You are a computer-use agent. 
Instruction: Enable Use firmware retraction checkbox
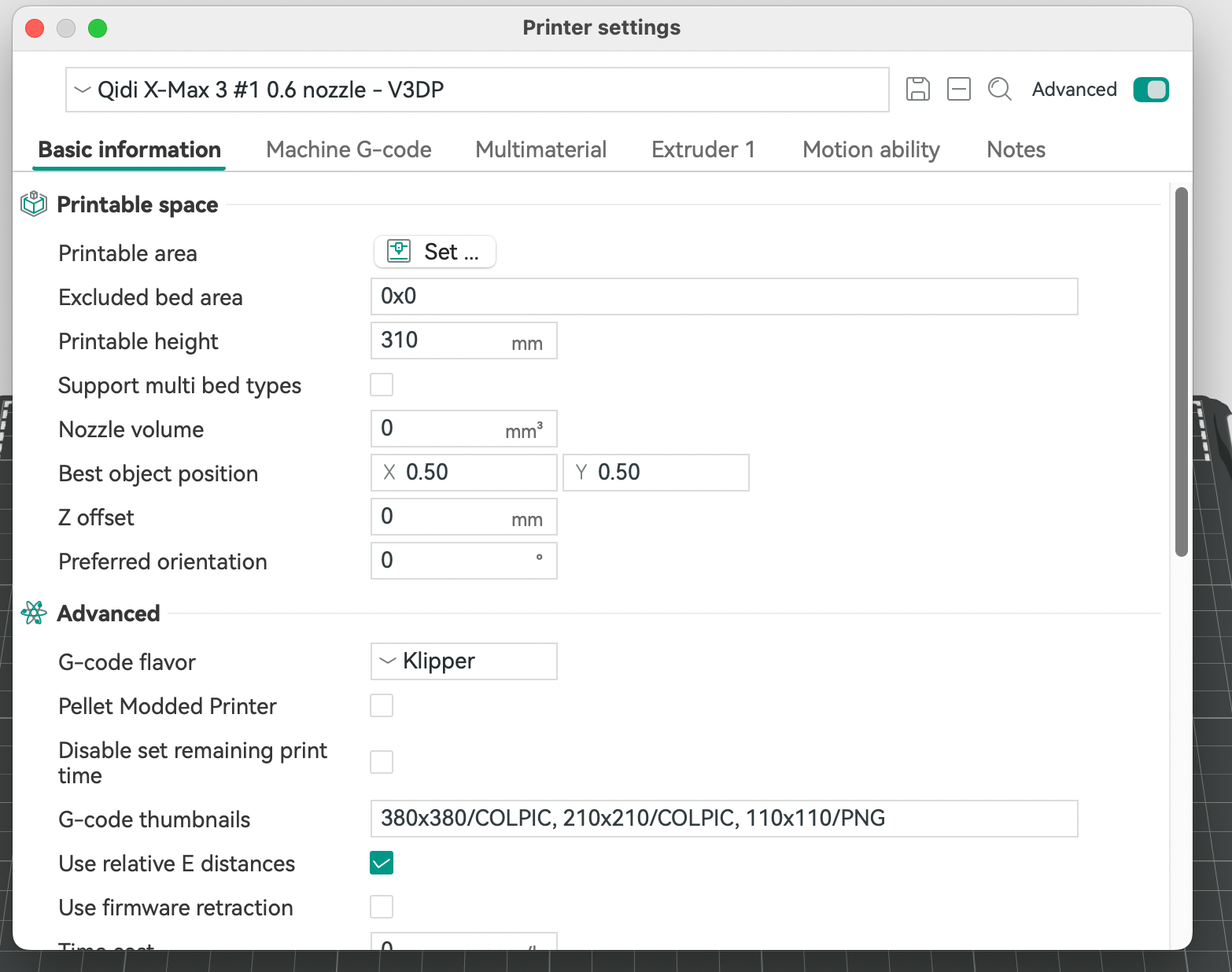[382, 908]
